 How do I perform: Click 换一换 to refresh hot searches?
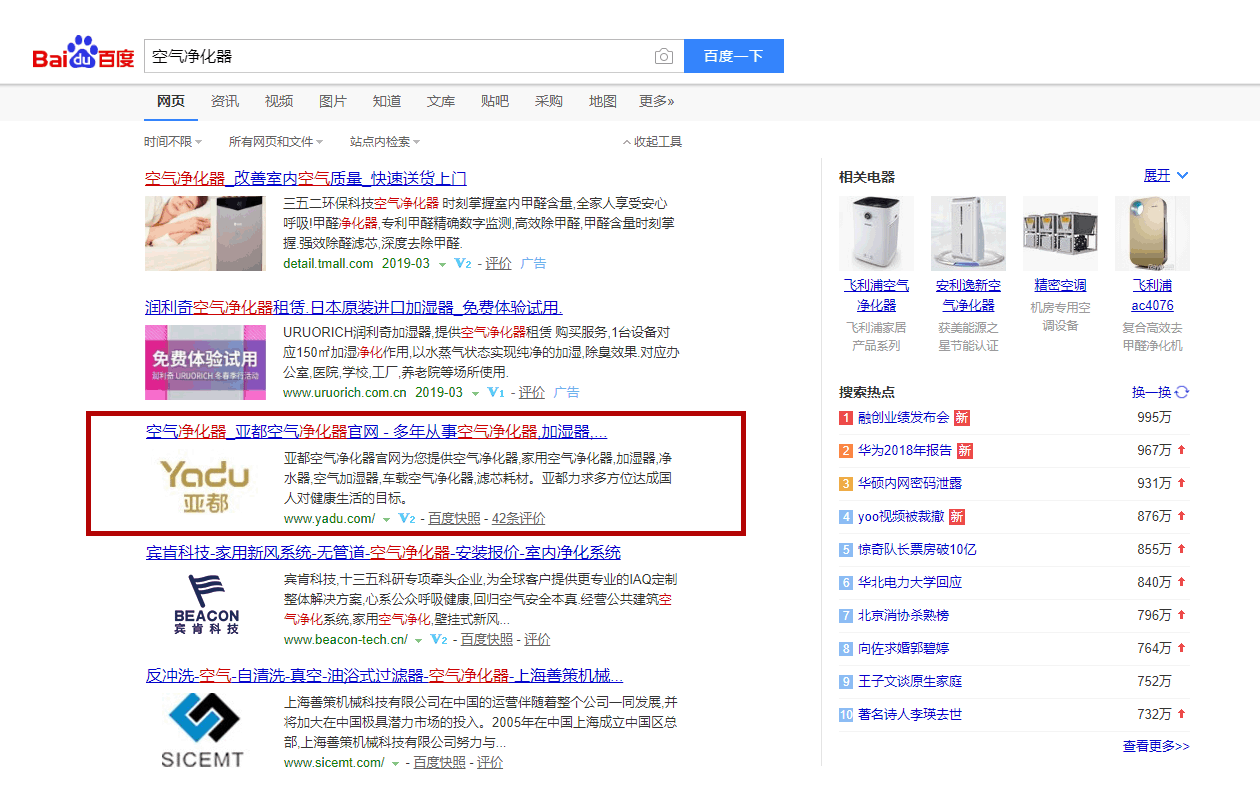pos(1151,392)
